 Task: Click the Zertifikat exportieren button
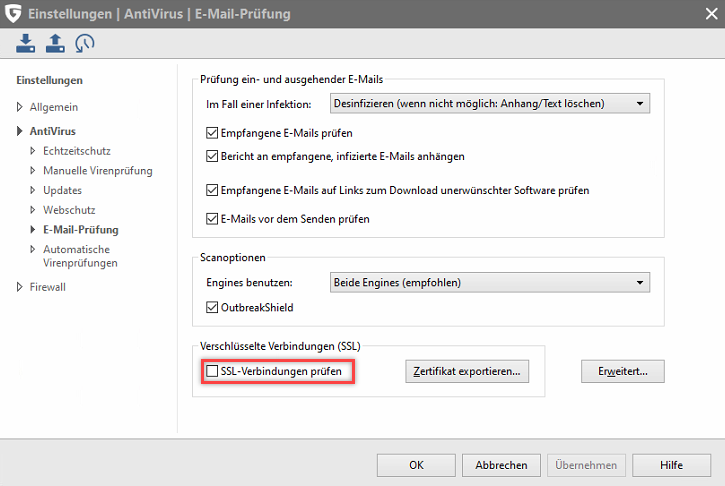[x=467, y=371]
